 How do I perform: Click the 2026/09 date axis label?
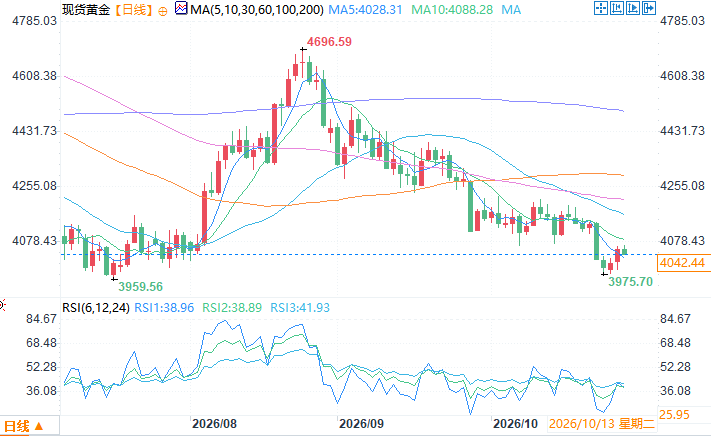(x=361, y=424)
